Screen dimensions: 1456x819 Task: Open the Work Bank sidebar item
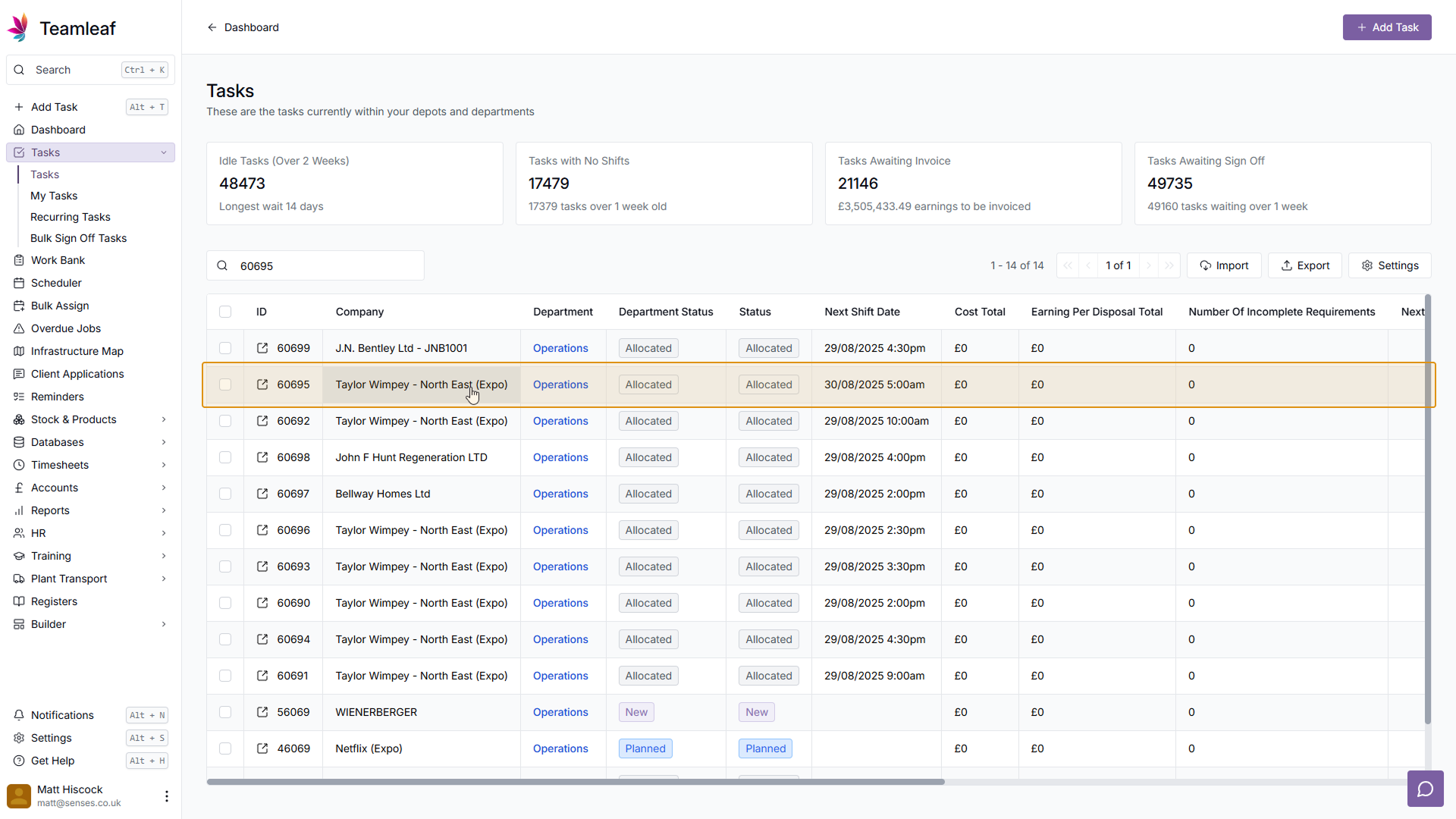coord(90,260)
